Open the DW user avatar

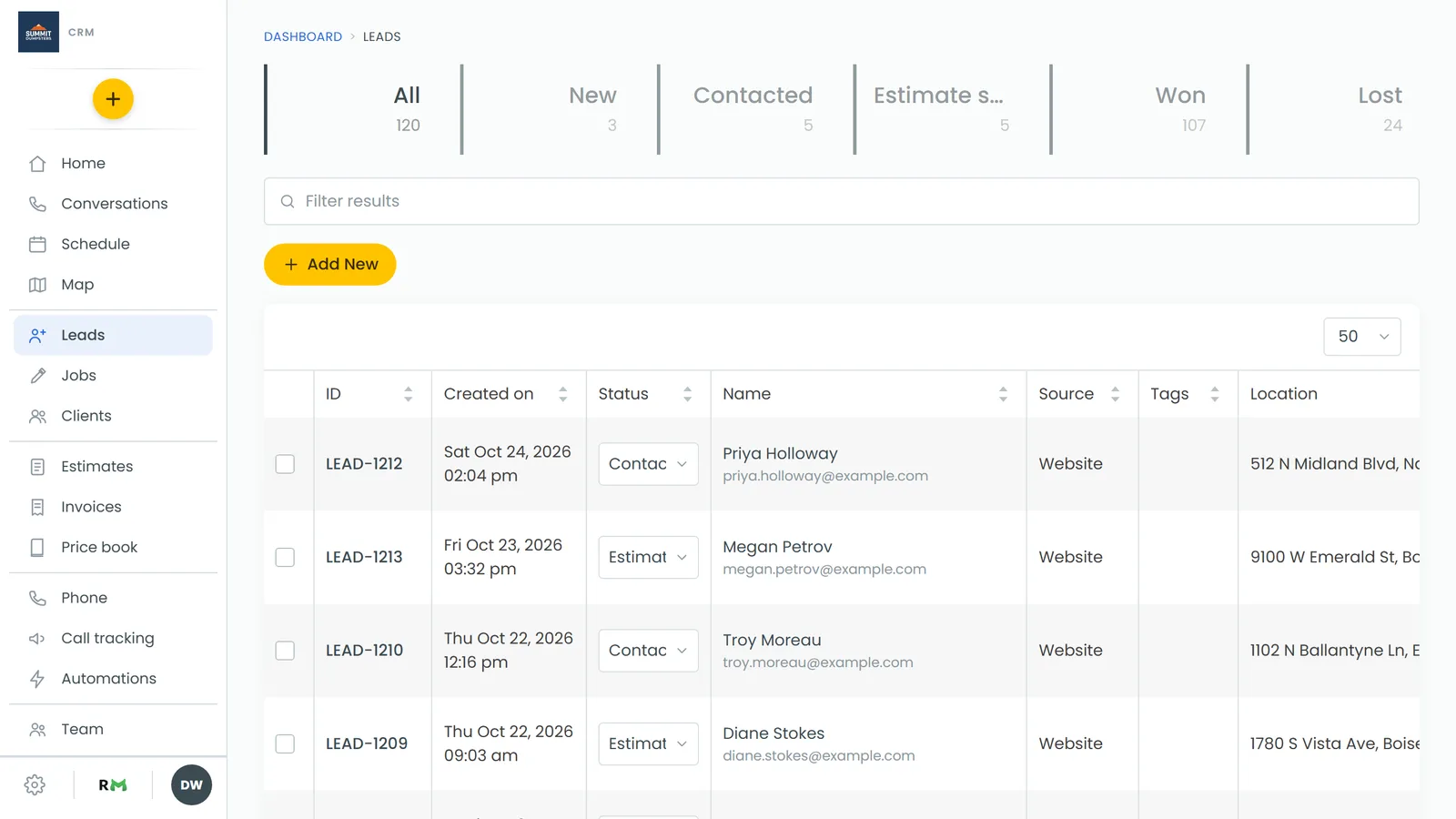pos(191,785)
